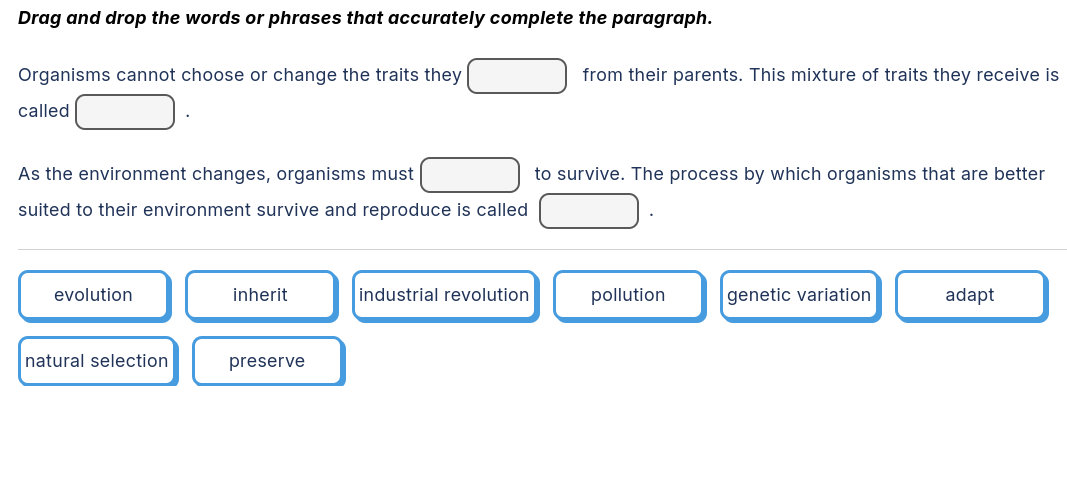Select the 'inherit' answer tile
The image size is (1067, 478).
[260, 295]
